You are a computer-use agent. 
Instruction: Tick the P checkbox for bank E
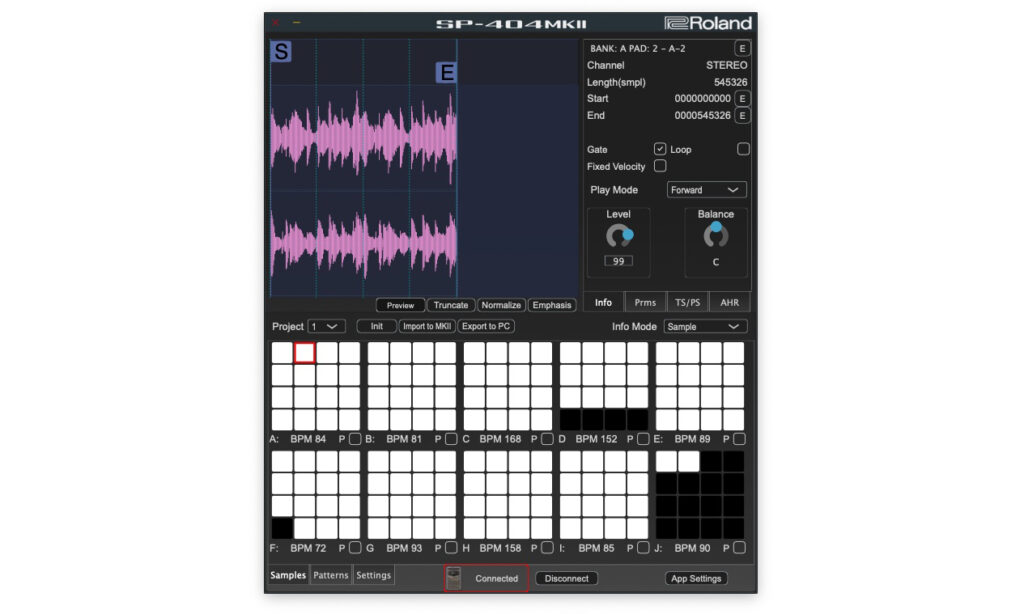(x=739, y=439)
